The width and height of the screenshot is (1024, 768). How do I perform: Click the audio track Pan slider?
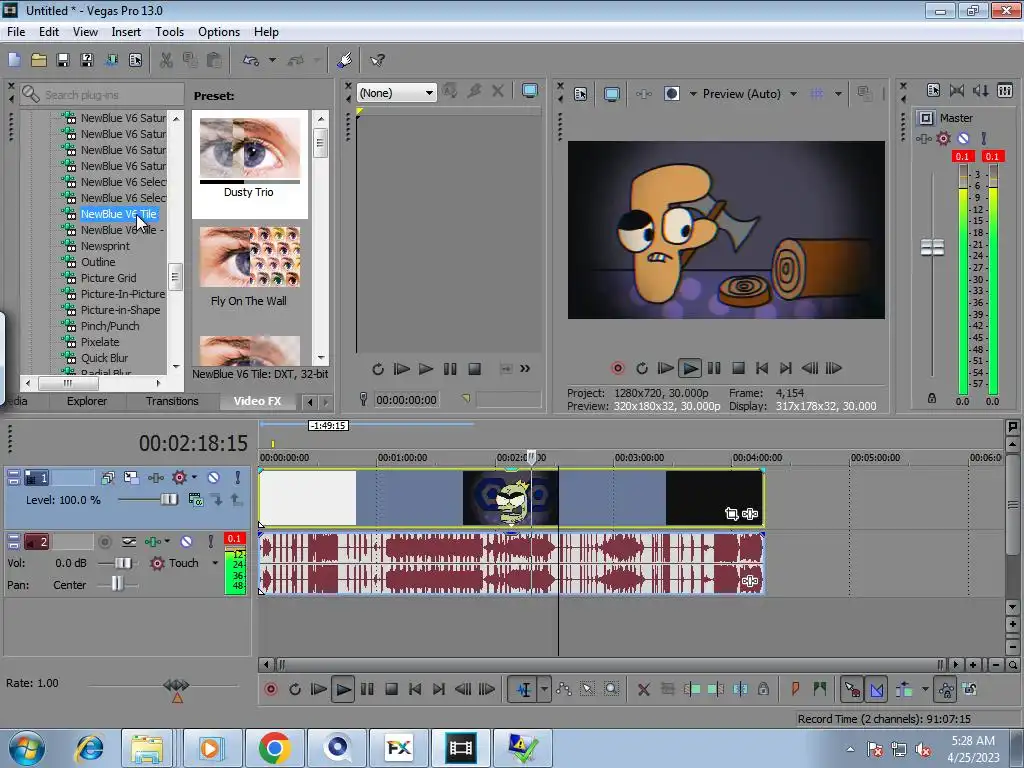click(x=117, y=584)
